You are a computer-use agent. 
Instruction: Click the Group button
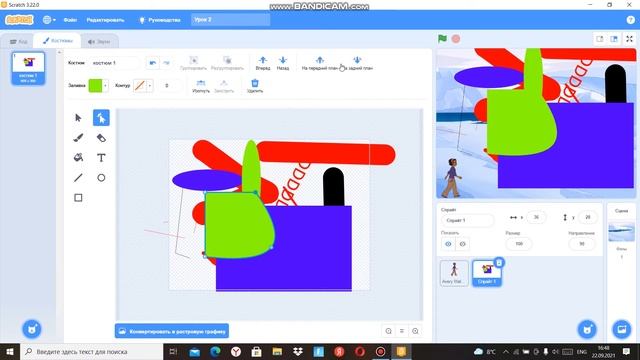193,63
